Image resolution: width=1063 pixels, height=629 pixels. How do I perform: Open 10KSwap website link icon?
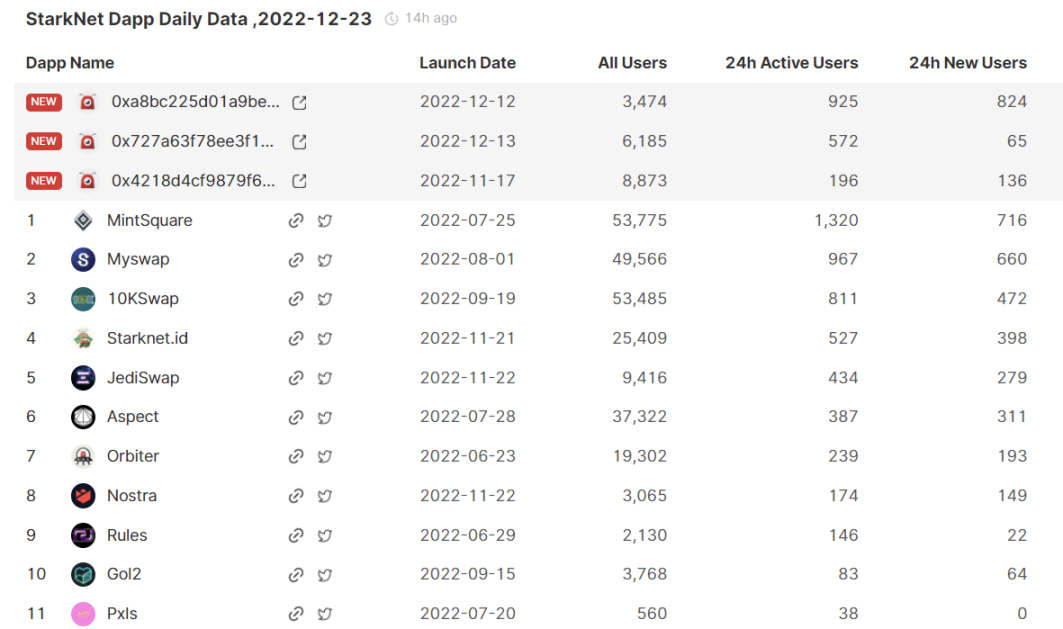coord(296,299)
